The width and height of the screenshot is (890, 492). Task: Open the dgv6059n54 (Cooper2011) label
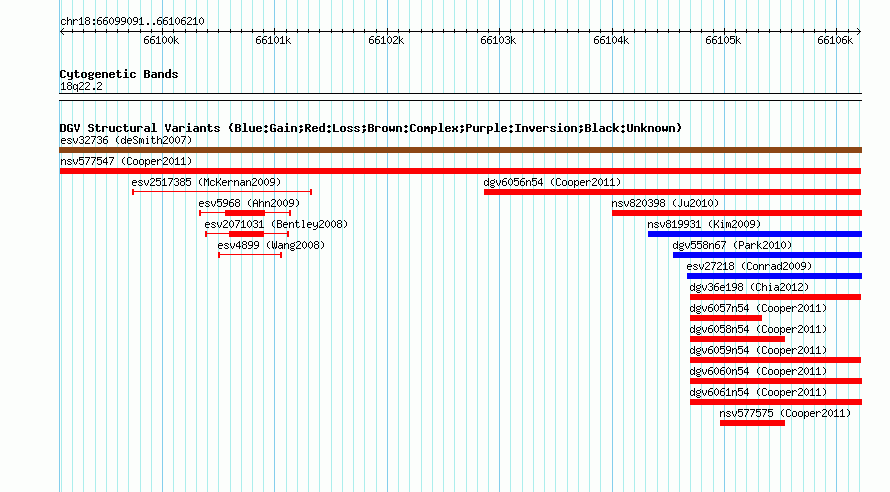[758, 350]
